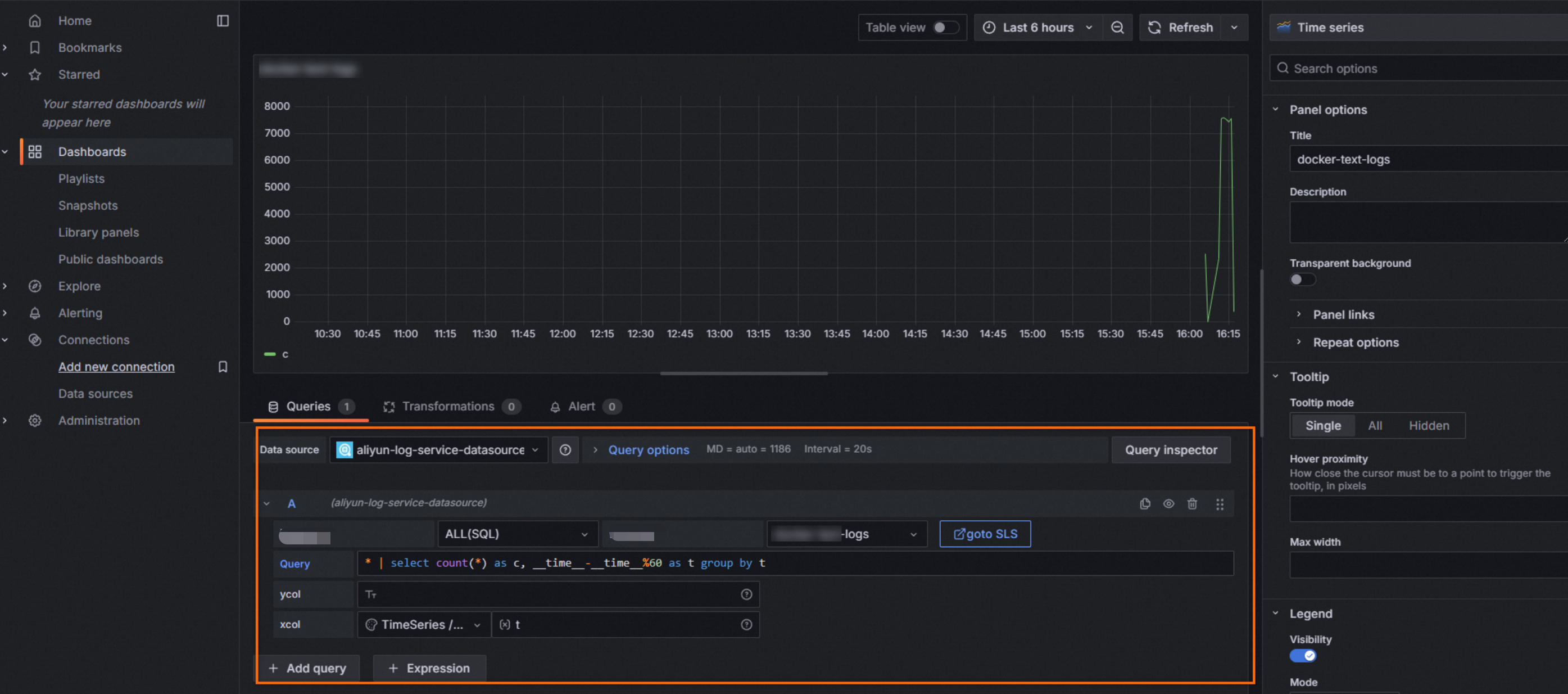Switch to Queries tab
The height and width of the screenshot is (694, 1568).
click(x=310, y=407)
